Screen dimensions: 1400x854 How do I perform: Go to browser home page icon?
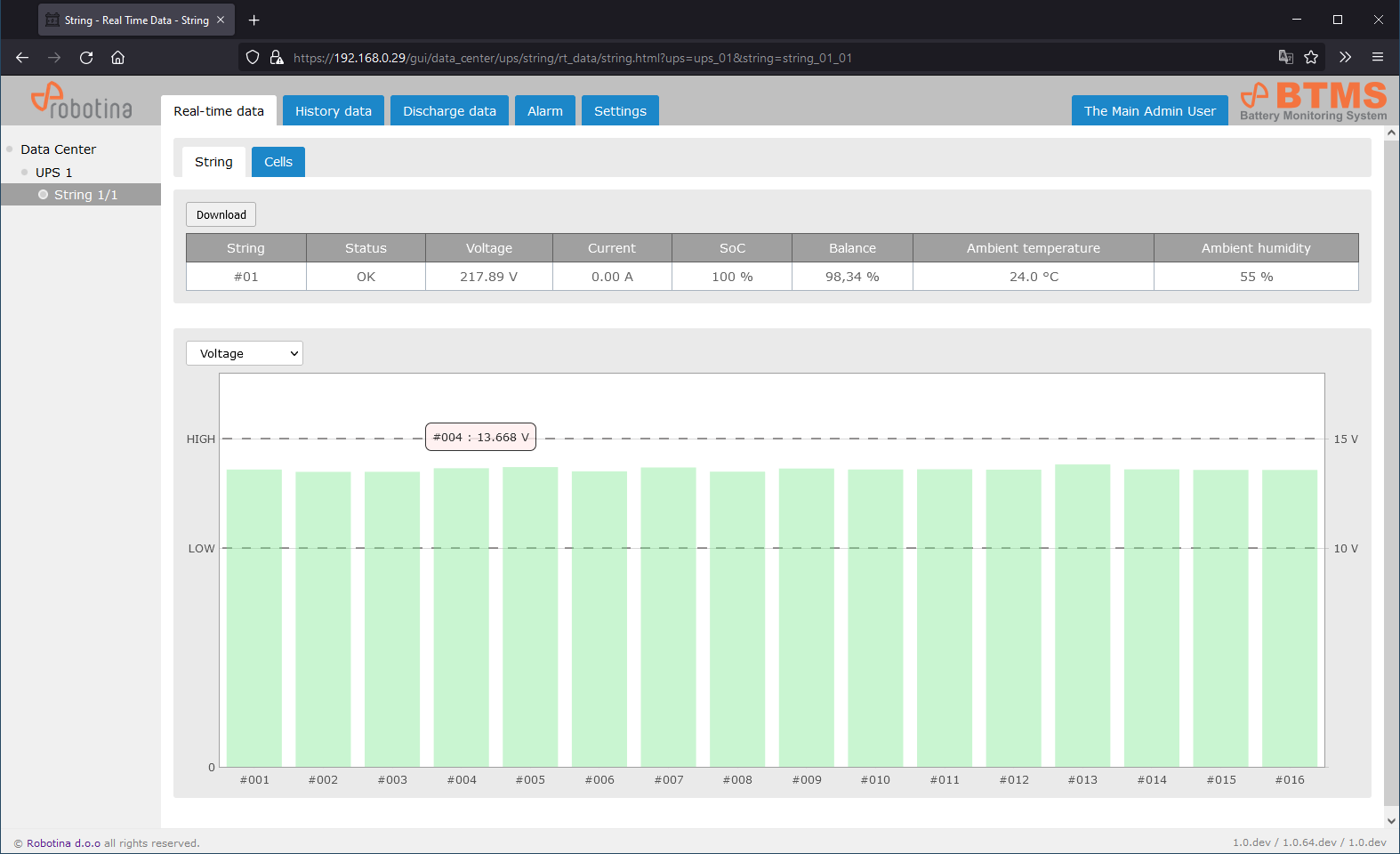point(117,58)
